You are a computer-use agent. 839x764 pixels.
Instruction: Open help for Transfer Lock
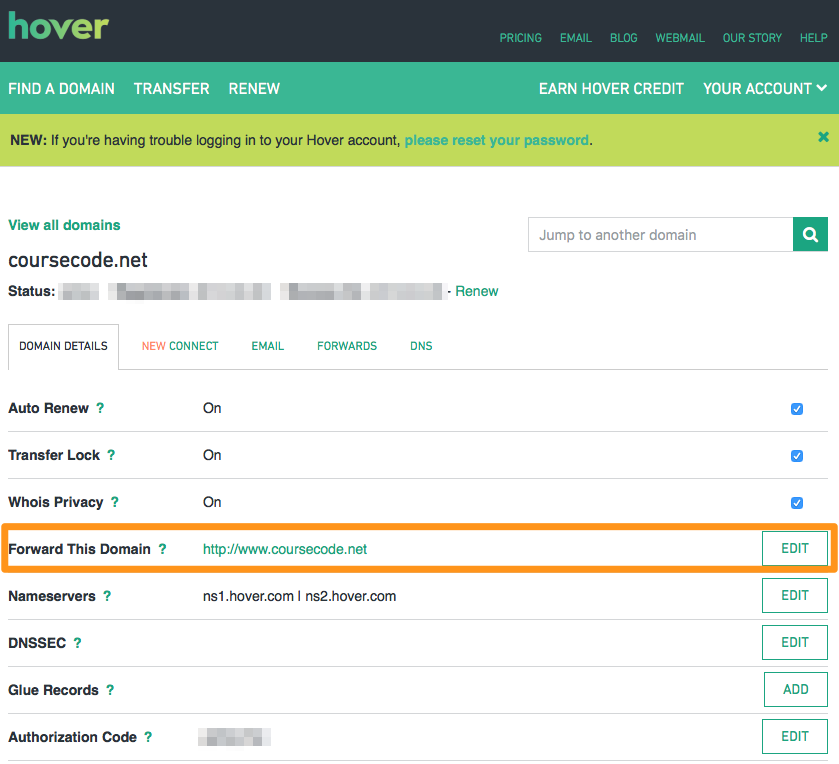pos(111,455)
